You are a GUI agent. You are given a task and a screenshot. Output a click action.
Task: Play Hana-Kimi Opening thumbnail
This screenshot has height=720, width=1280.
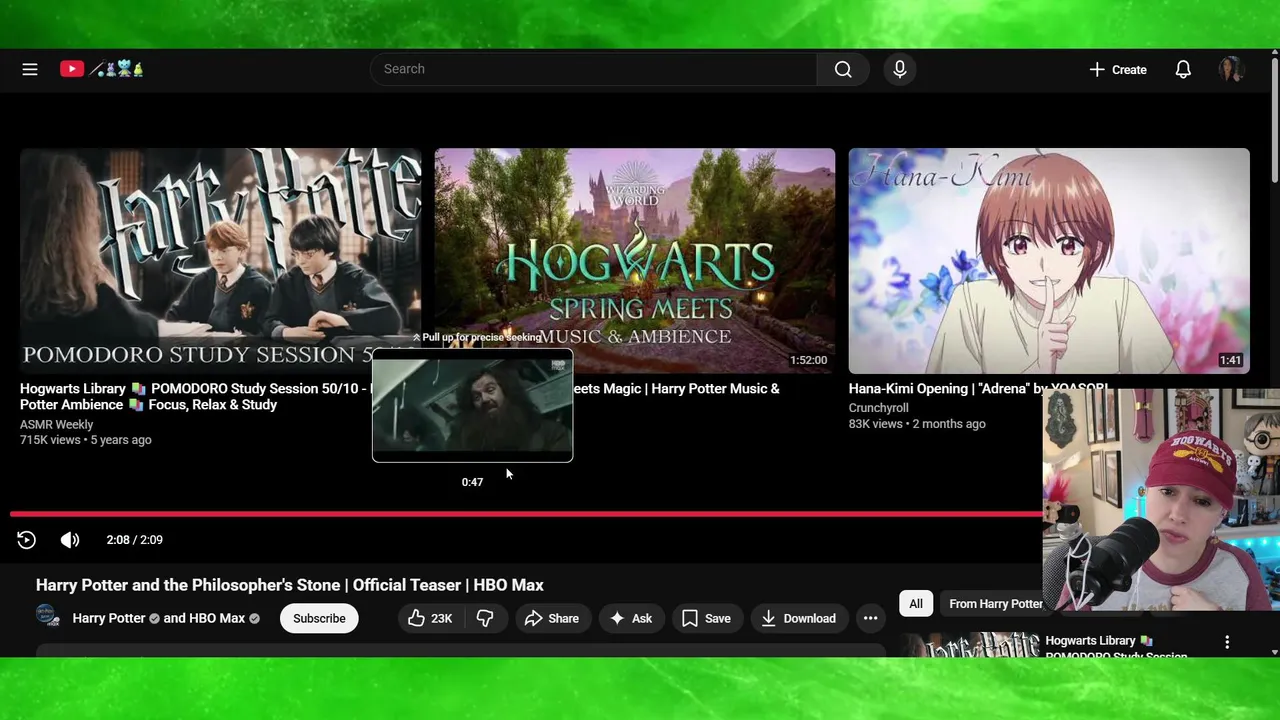coord(1048,260)
